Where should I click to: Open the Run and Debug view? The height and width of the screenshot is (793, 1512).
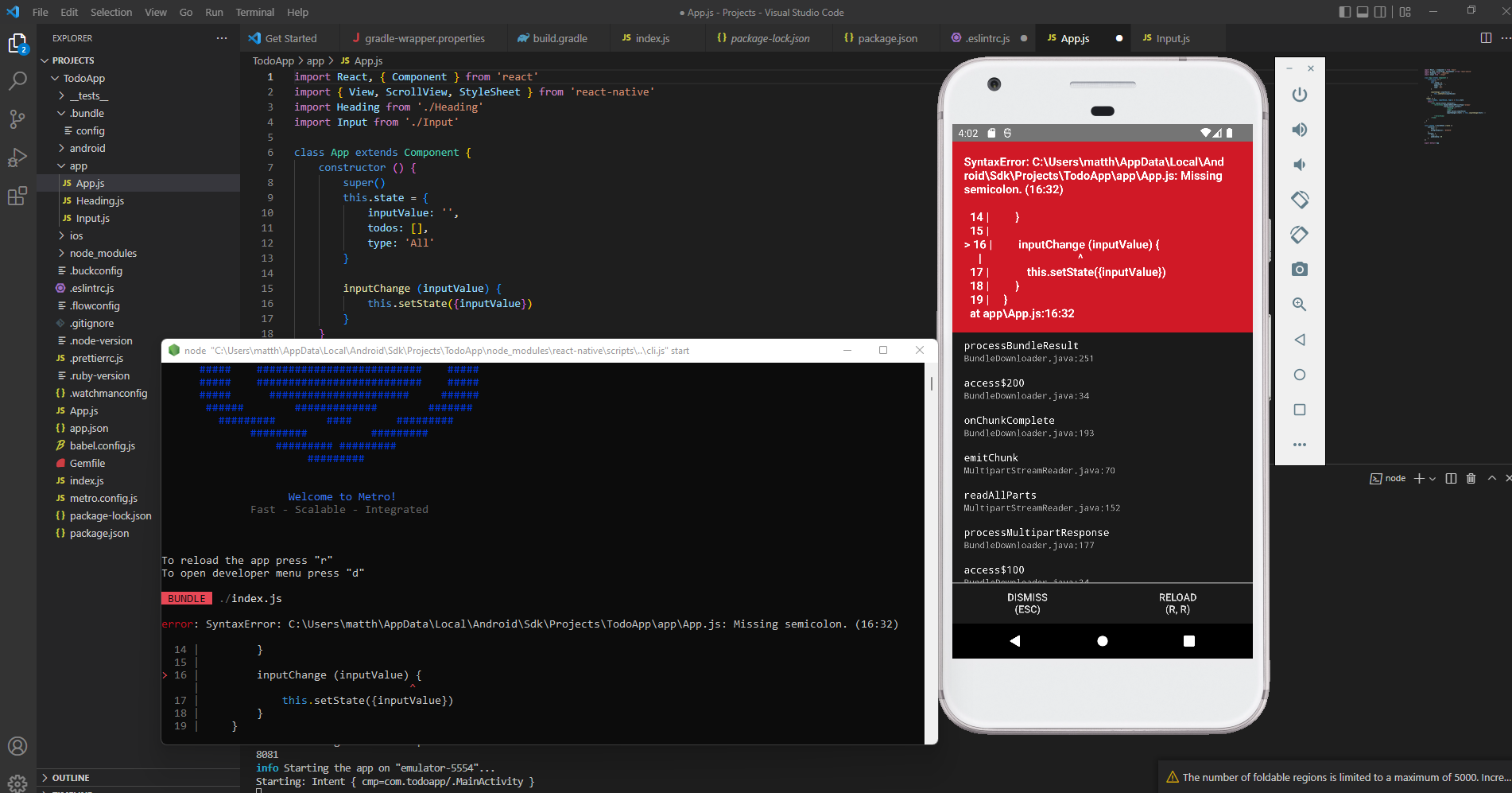[x=17, y=157]
